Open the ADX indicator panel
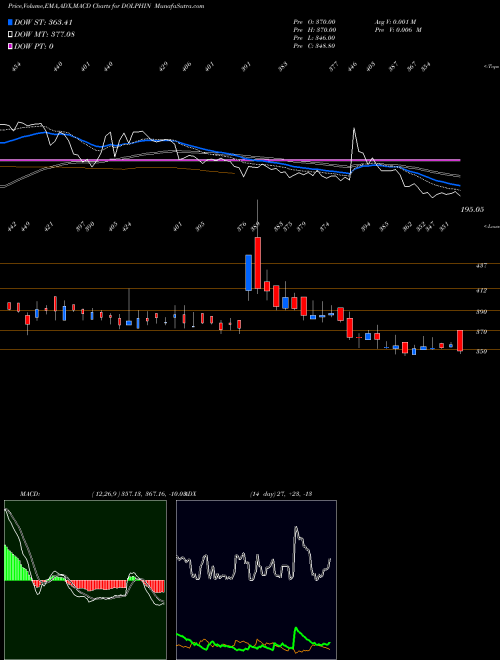 pos(256,580)
